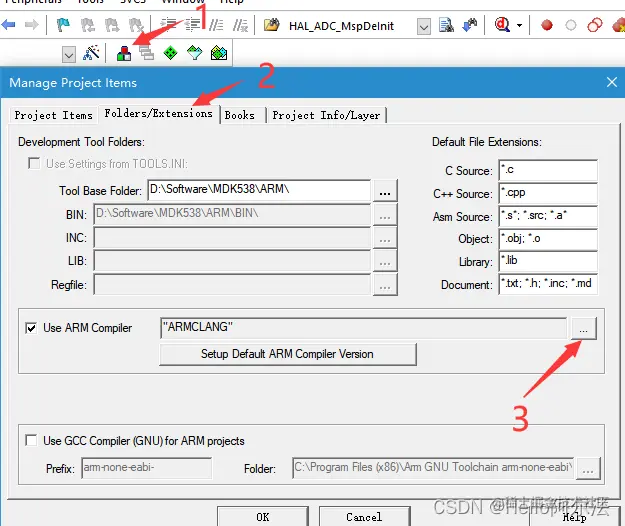Edit the C++ Source extension field
This screenshot has width=625, height=526.
coord(548,193)
